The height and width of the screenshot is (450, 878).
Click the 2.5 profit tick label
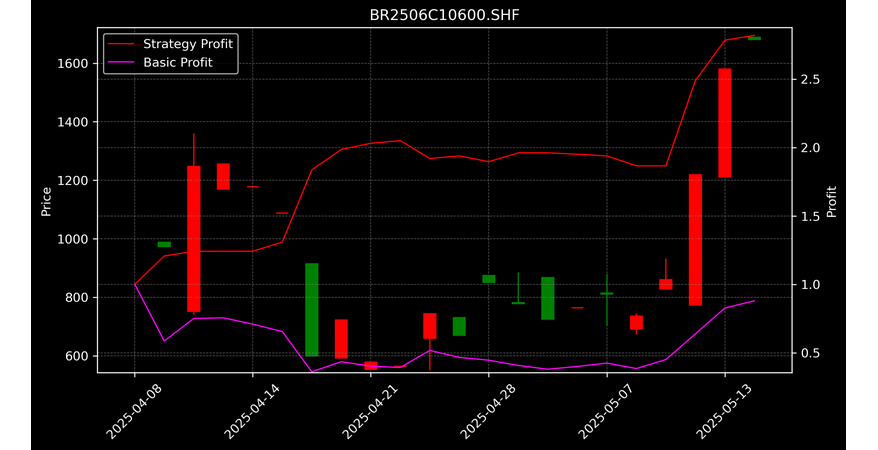(x=810, y=79)
